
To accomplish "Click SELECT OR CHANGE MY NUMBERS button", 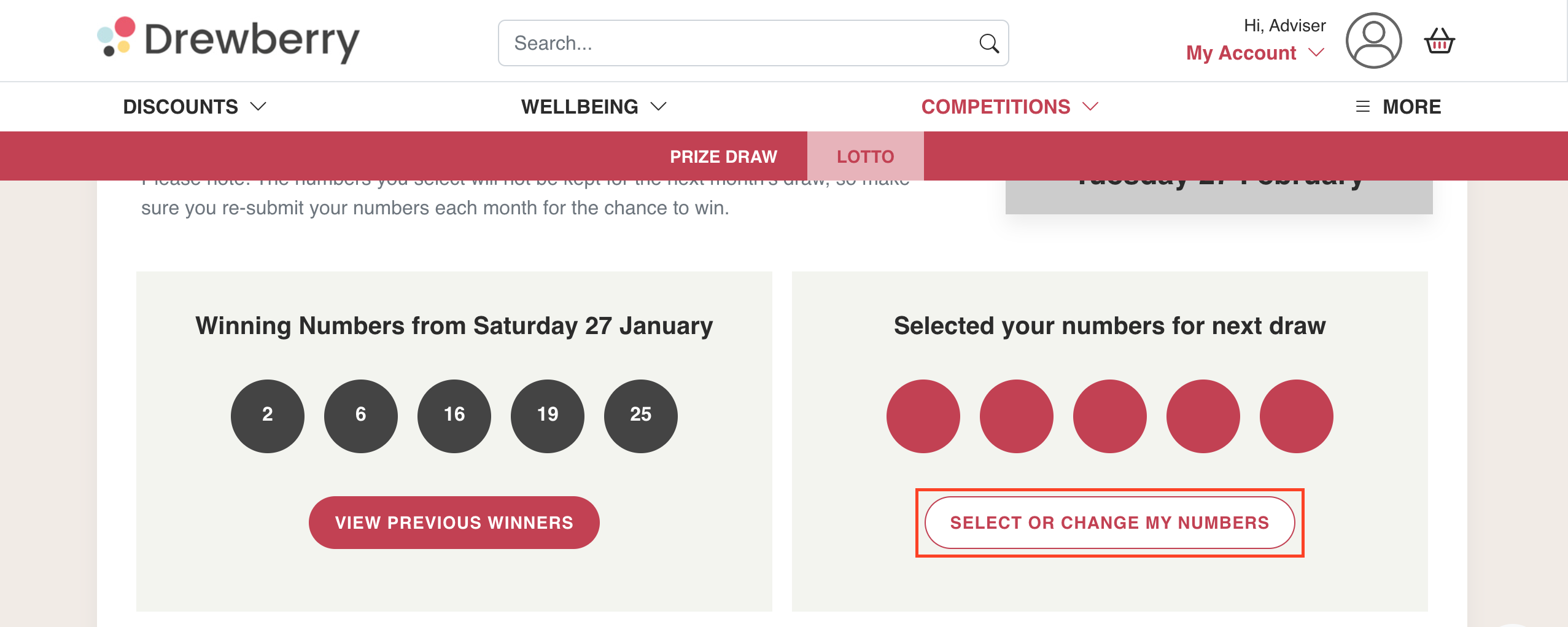I will tap(1109, 523).
